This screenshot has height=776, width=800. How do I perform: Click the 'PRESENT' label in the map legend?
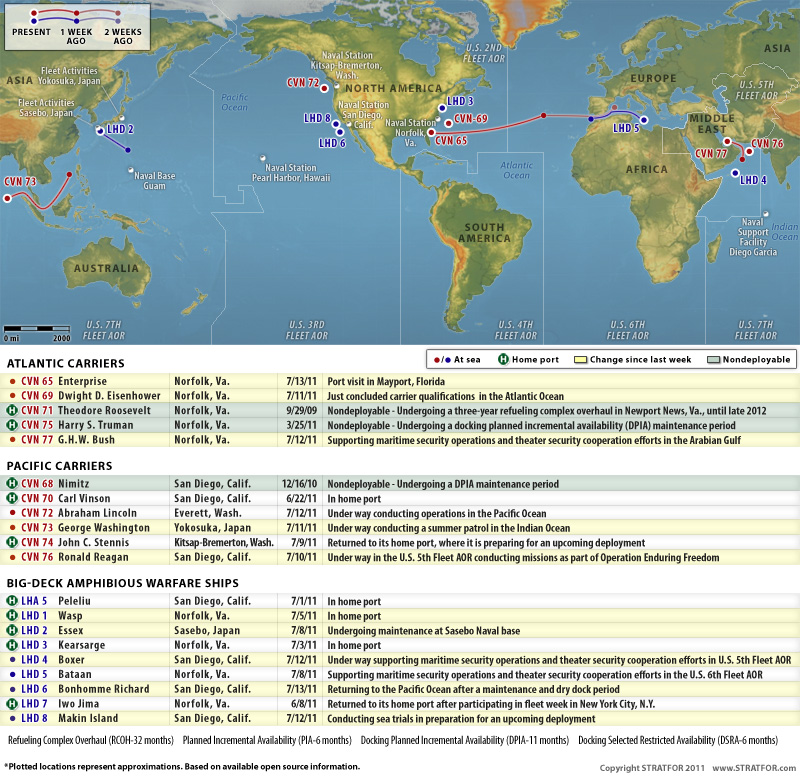(x=31, y=32)
